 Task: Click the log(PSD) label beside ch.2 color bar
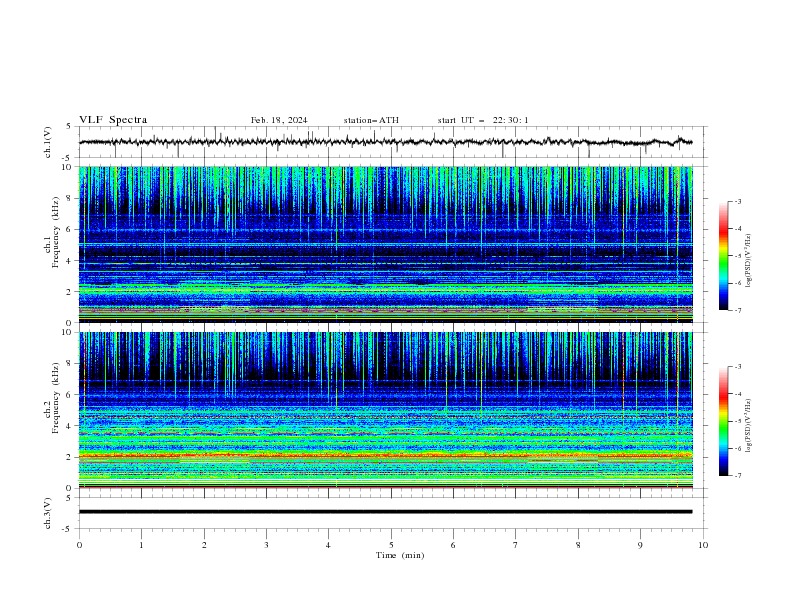click(748, 425)
